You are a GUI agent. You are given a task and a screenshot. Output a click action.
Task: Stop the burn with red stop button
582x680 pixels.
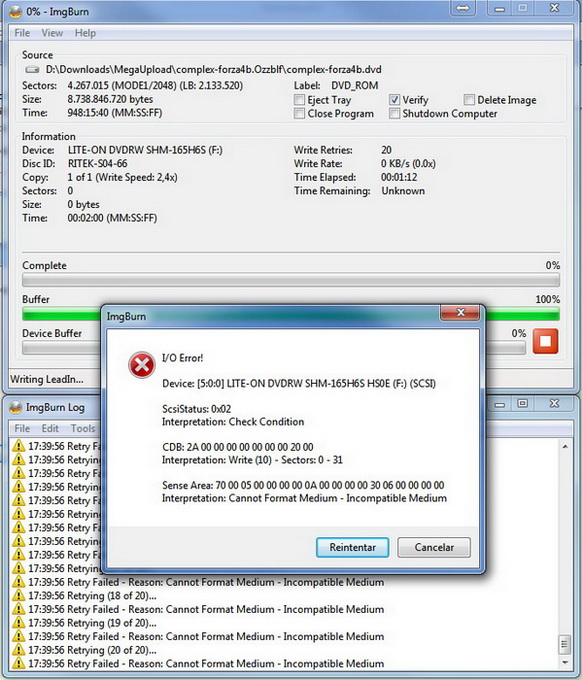pos(545,341)
